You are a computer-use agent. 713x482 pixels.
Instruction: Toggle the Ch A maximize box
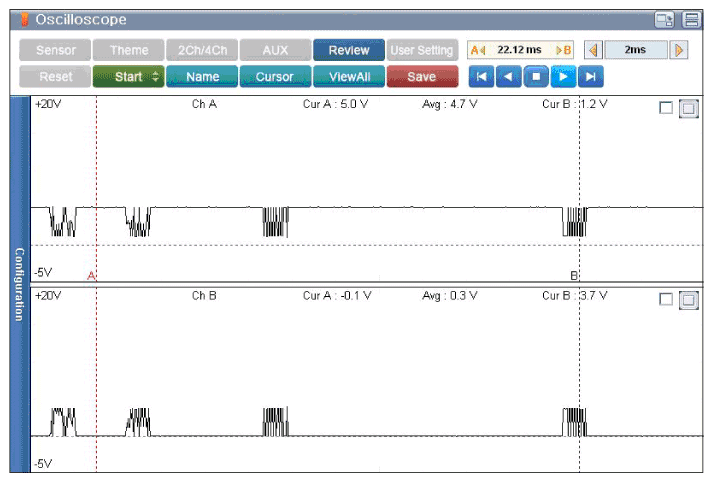[688, 108]
